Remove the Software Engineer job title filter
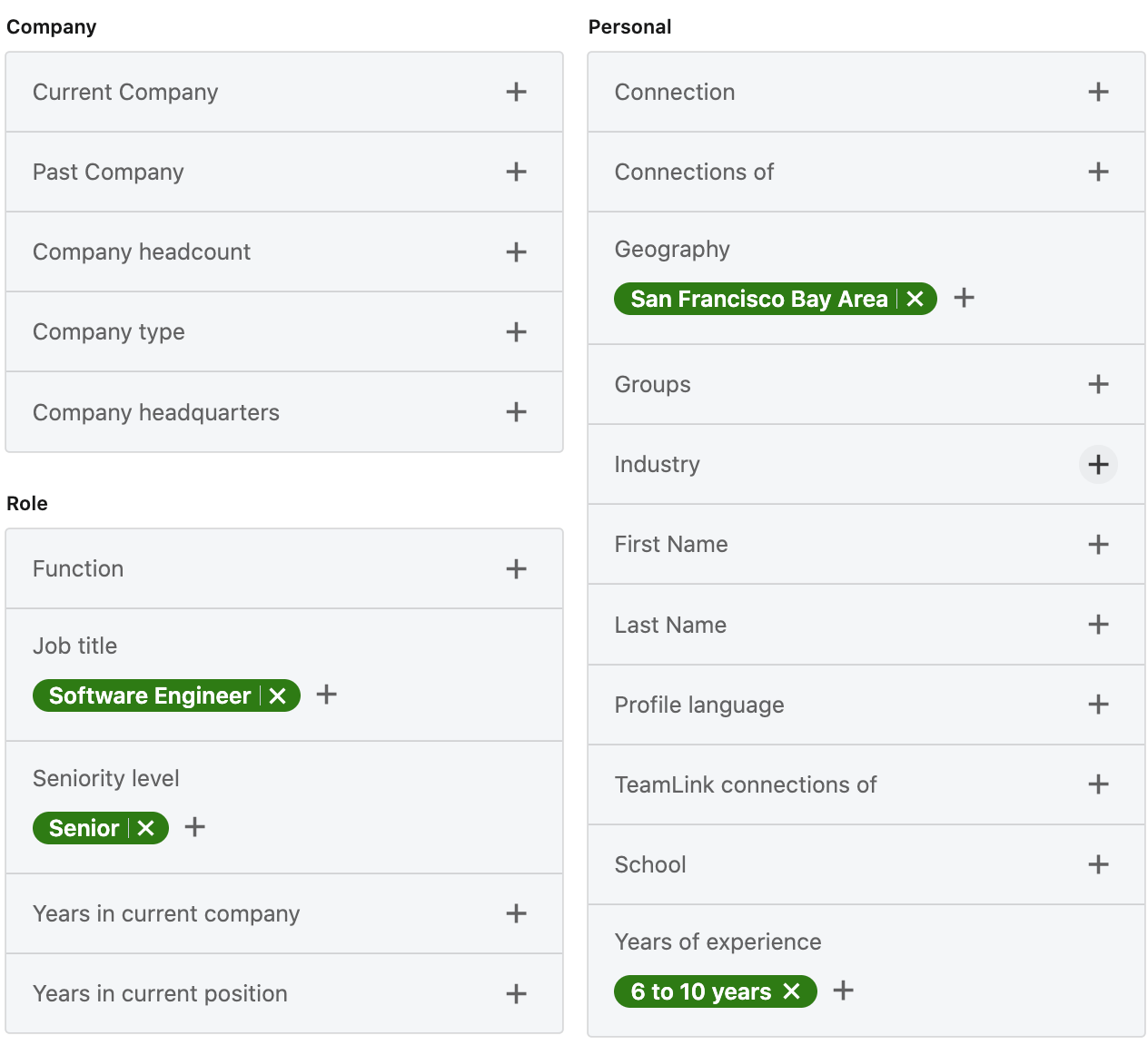This screenshot has width=1148, height=1055. 278,695
